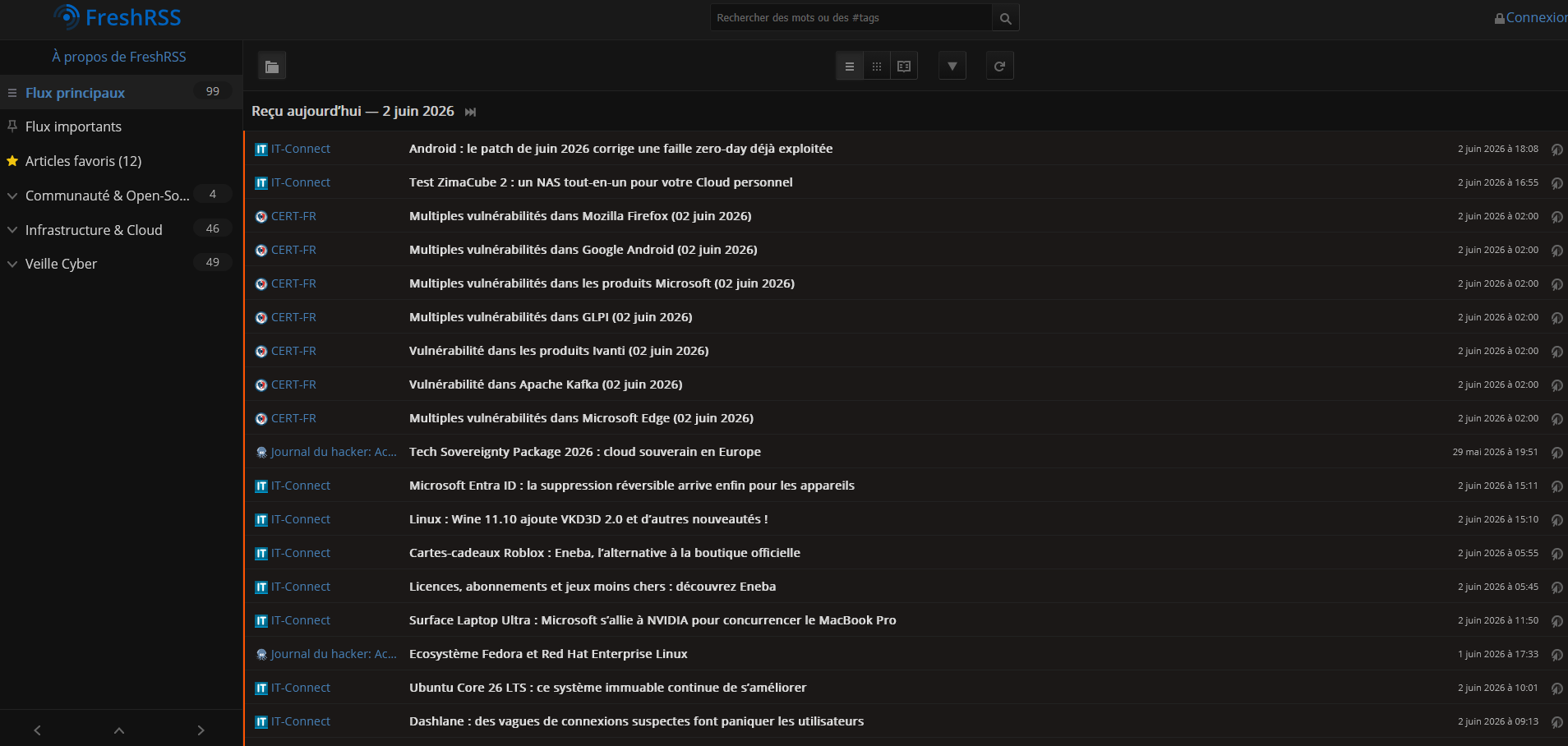Expand Communauté & Open-Source category
Image resolution: width=1568 pixels, height=746 pixels.
coord(12,196)
